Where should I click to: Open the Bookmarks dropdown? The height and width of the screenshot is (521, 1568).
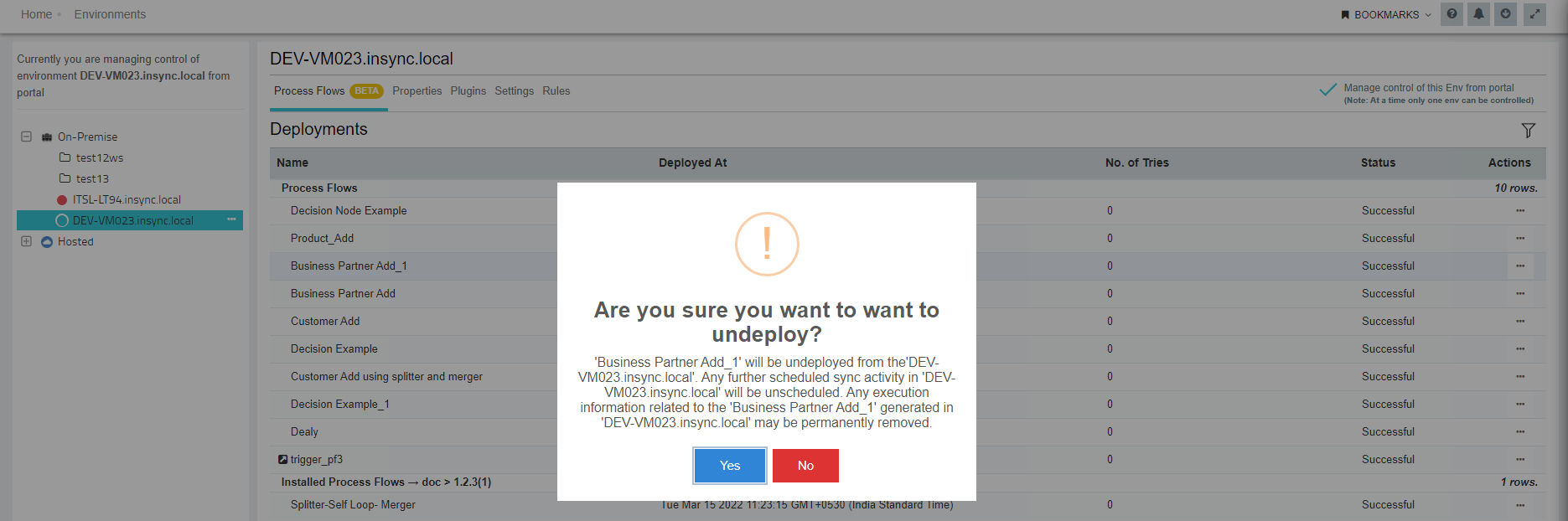(1386, 15)
